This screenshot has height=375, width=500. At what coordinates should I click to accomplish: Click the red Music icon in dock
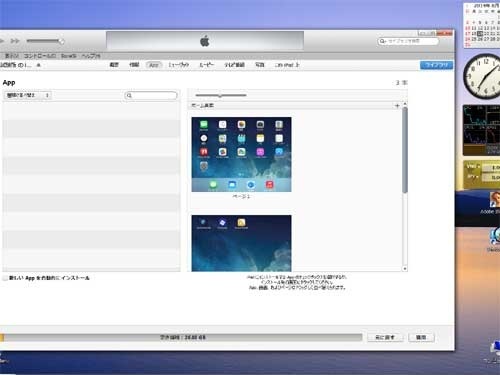coord(269,184)
